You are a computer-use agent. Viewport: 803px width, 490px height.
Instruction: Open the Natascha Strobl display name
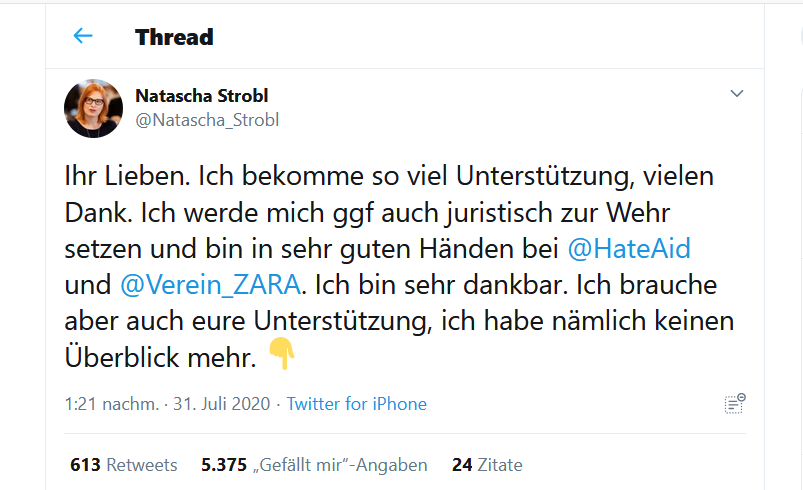(202, 96)
